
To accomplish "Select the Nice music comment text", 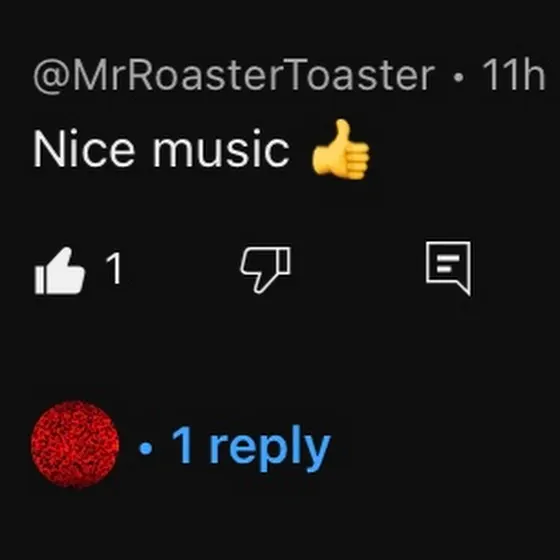I will click(161, 148).
